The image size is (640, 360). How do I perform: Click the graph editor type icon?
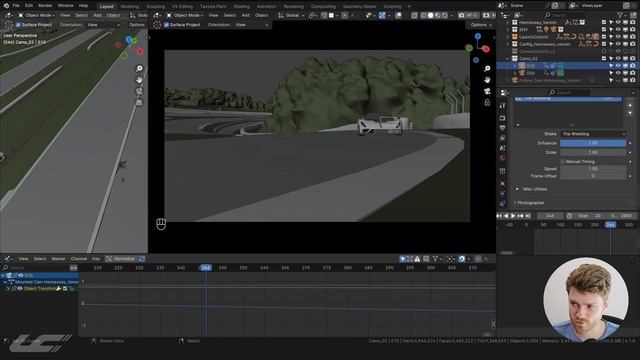(7, 259)
